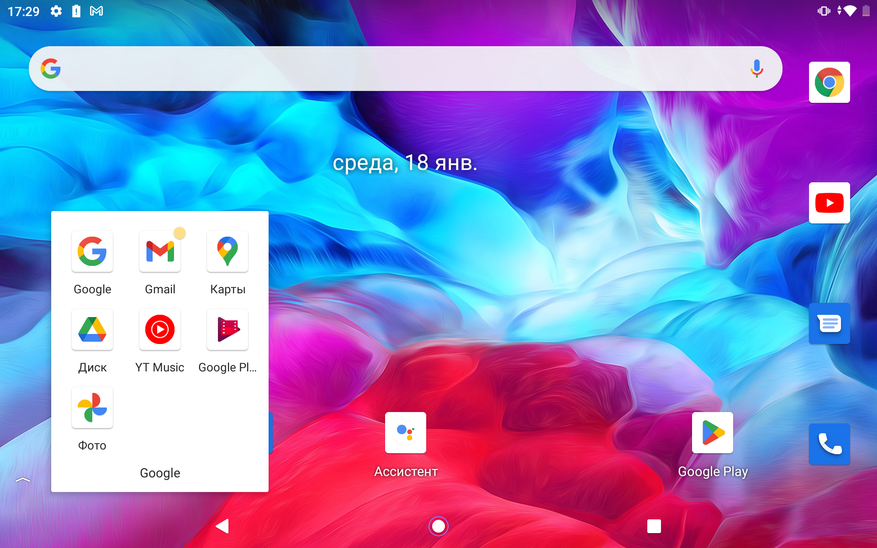The image size is (877, 548).
Task: Click inside the Google search bar field
Action: click(406, 69)
